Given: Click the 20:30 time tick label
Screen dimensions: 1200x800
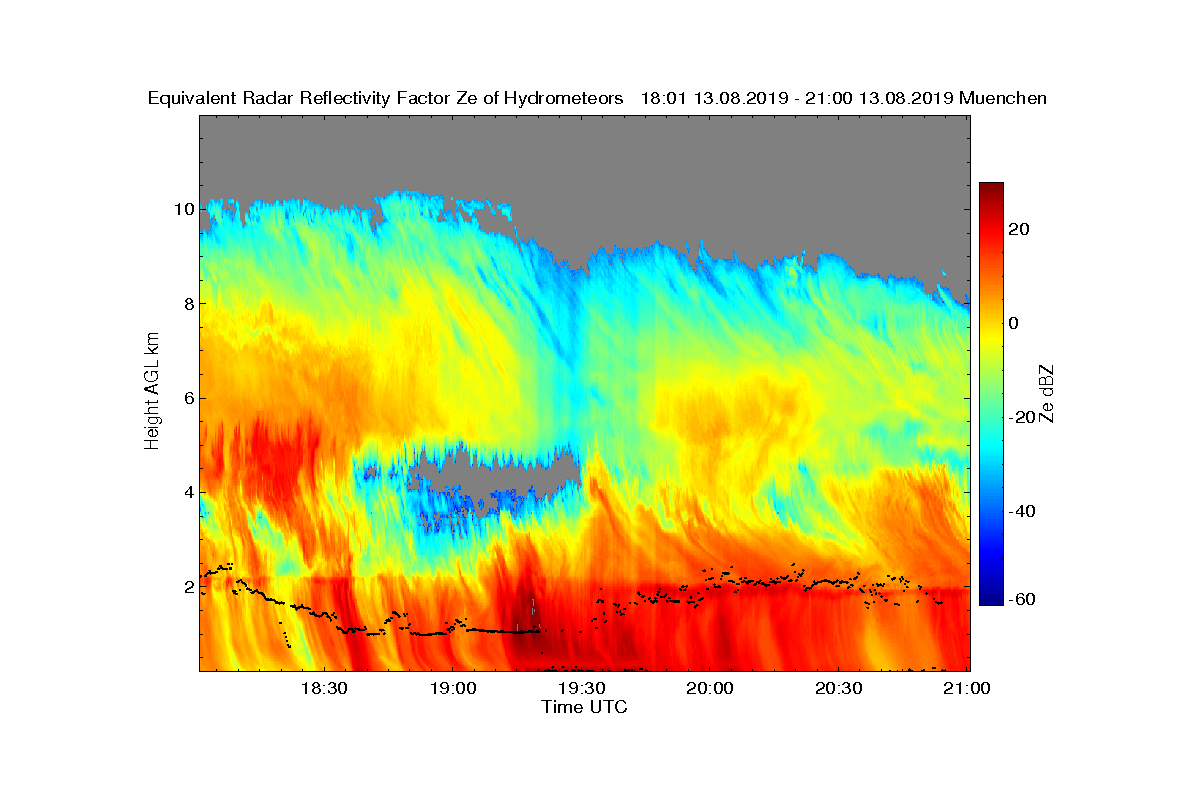Looking at the screenshot, I should (839, 689).
